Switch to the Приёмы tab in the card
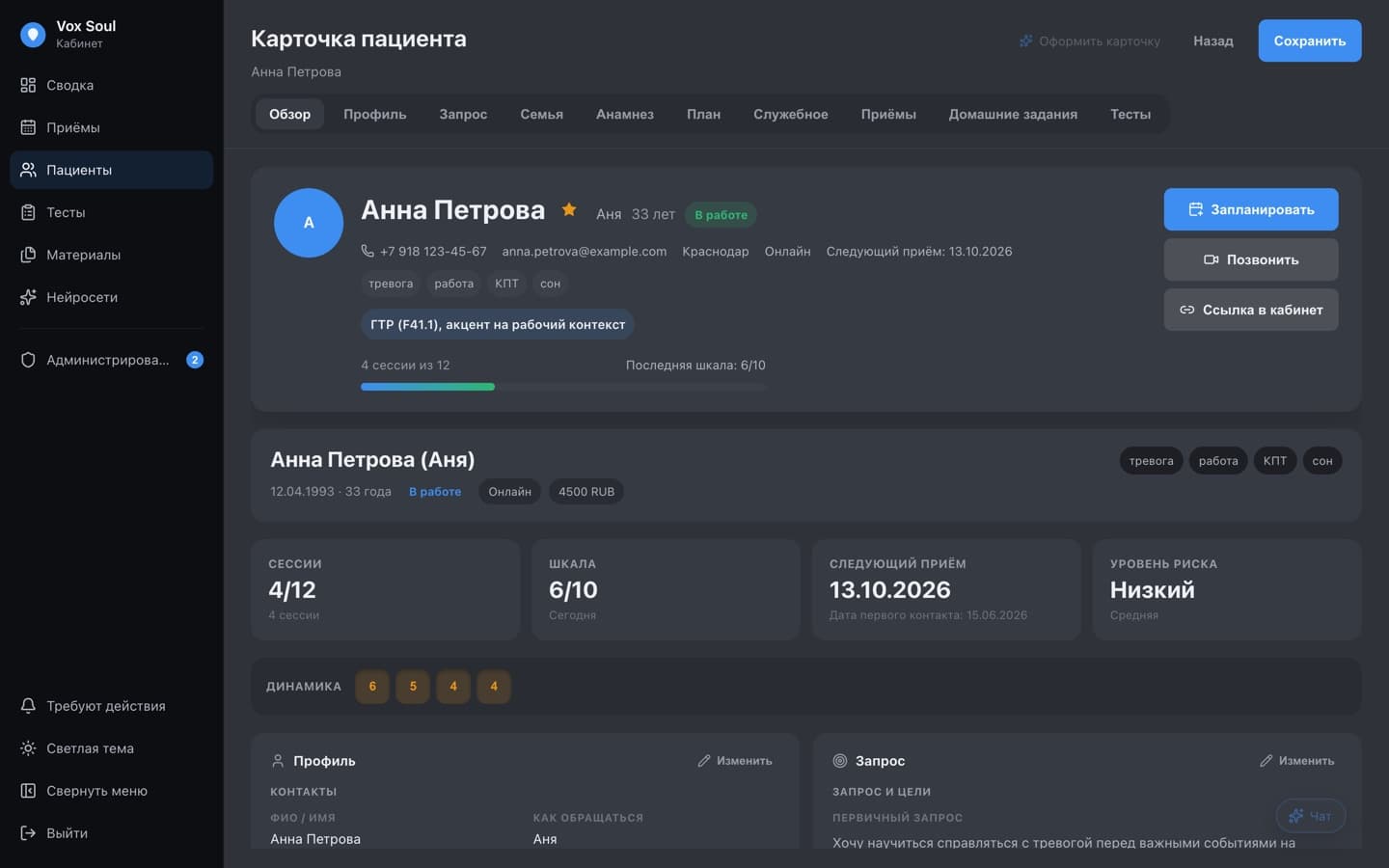The width and height of the screenshot is (1389, 868). 888,114
